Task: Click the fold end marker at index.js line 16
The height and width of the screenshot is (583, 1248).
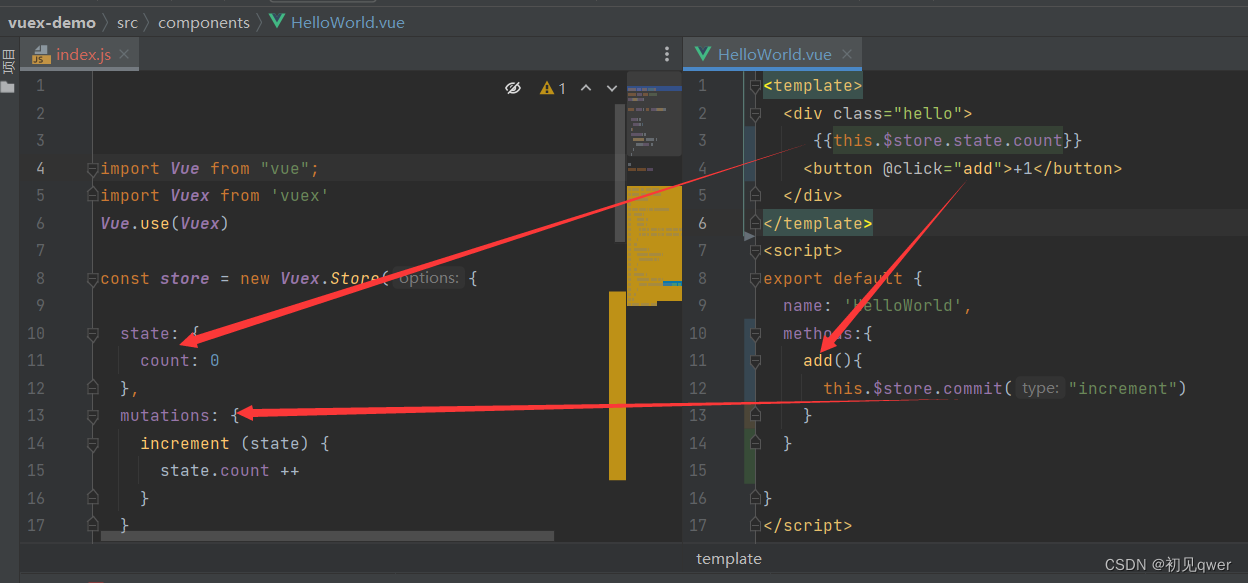Action: tap(93, 498)
